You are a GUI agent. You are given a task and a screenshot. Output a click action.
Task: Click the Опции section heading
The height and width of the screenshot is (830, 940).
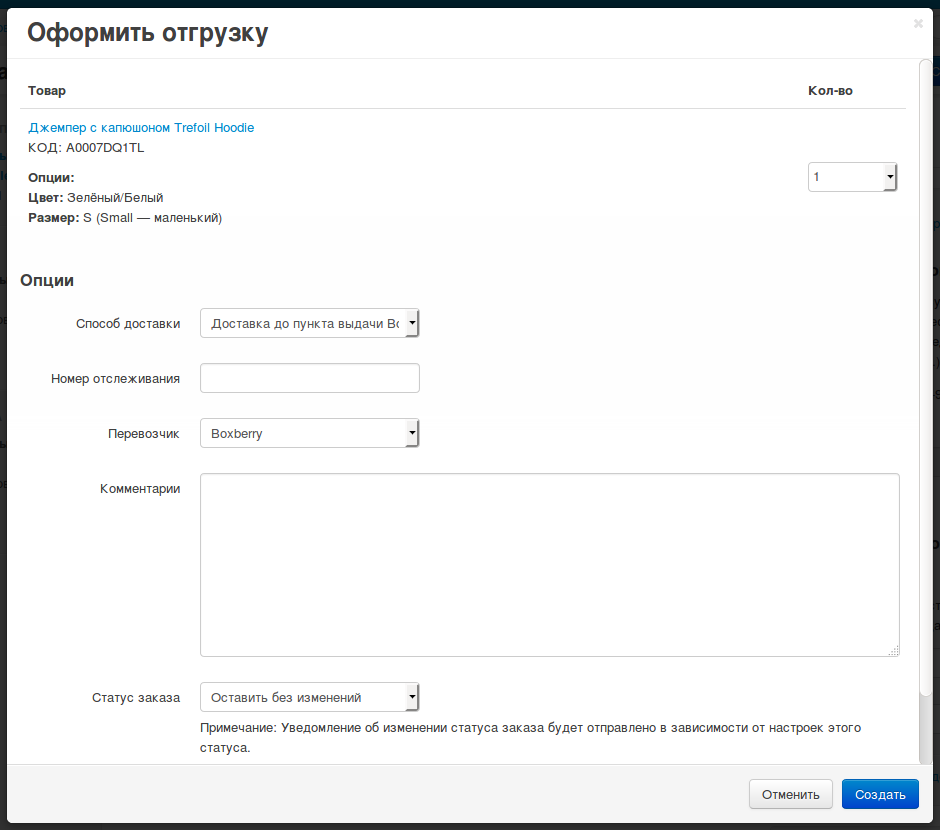tap(47, 281)
